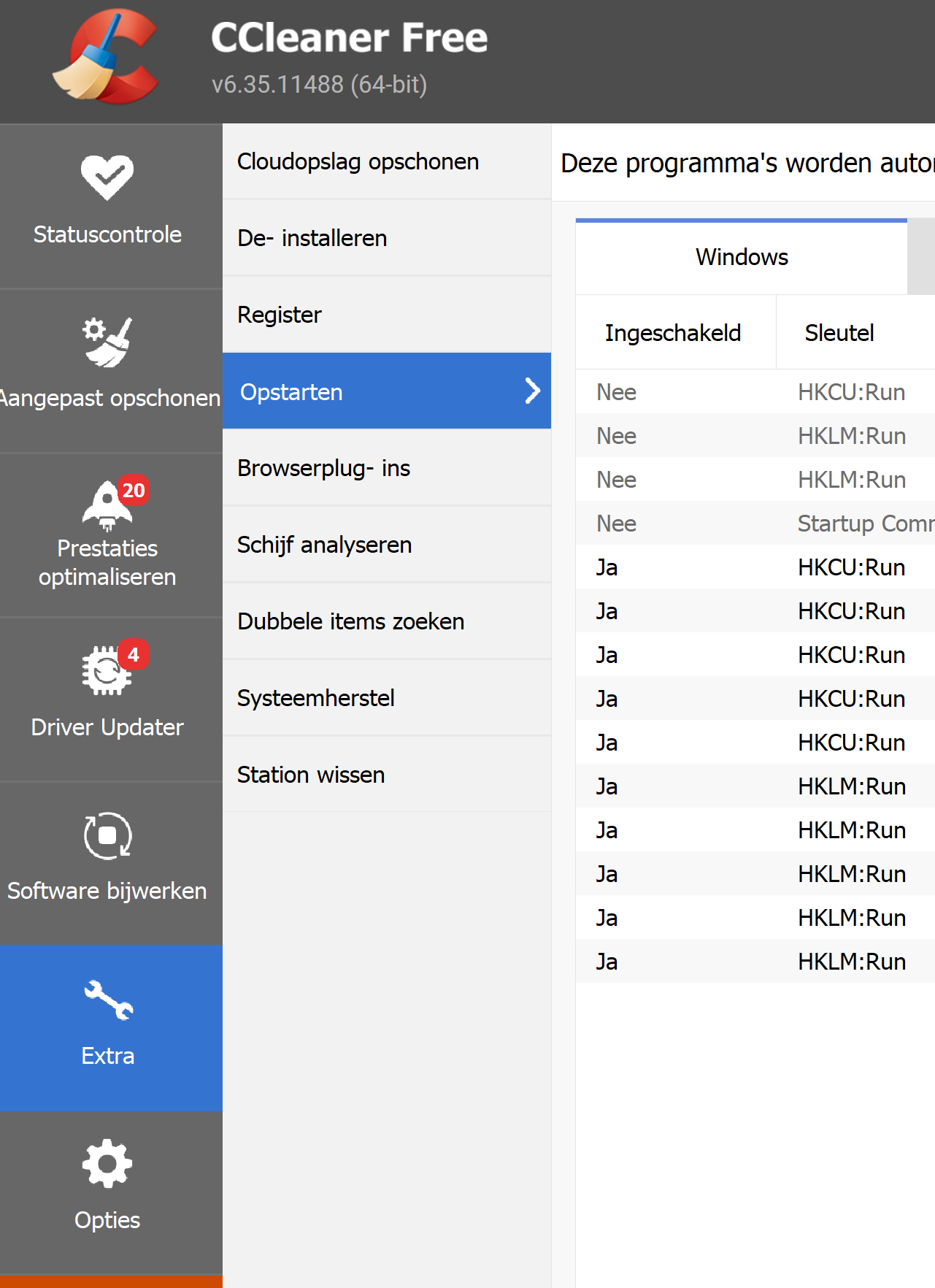
Task: Click the CCleaner Free title
Action: point(350,37)
